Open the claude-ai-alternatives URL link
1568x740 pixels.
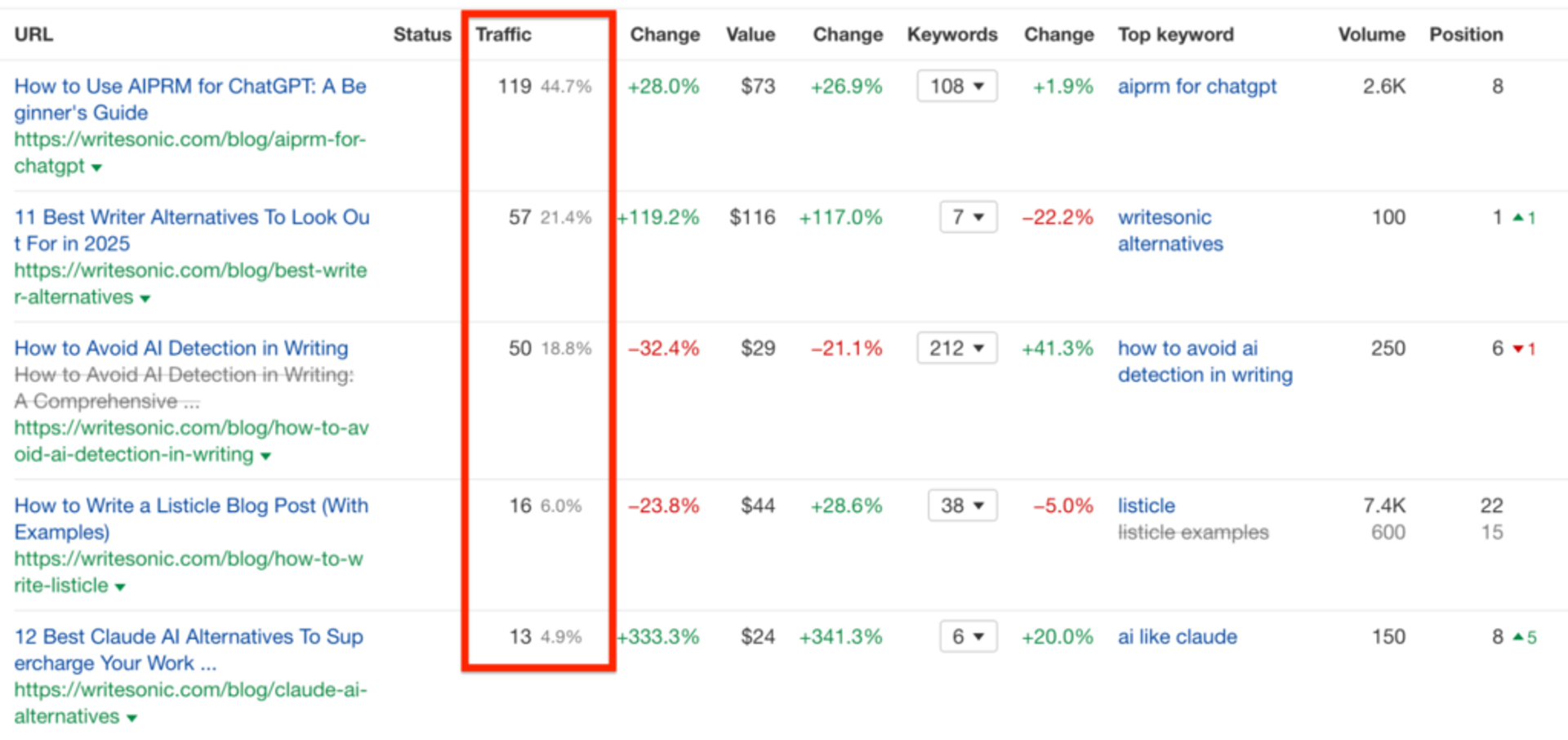point(190,702)
